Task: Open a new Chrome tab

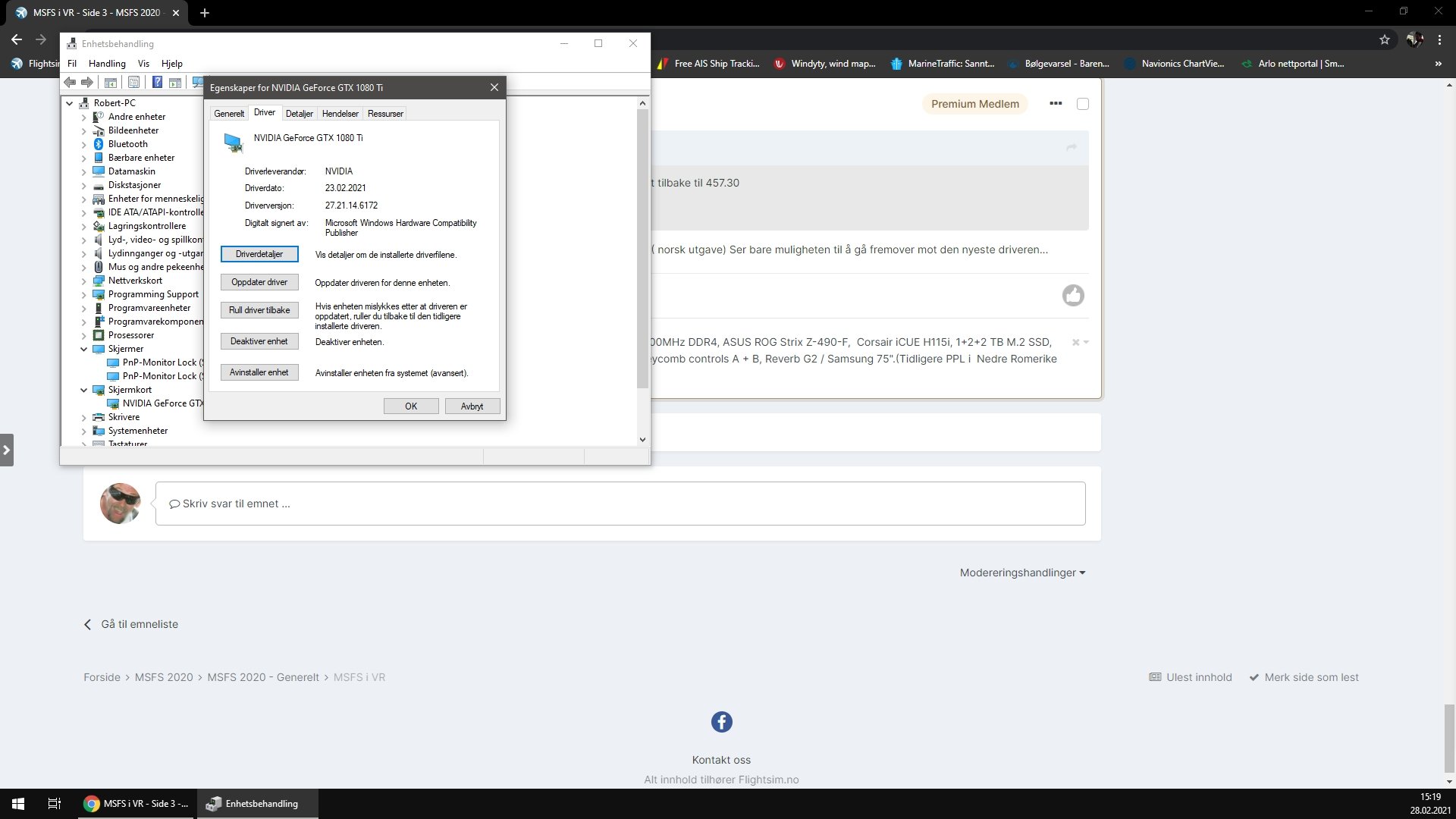Action: (x=205, y=12)
